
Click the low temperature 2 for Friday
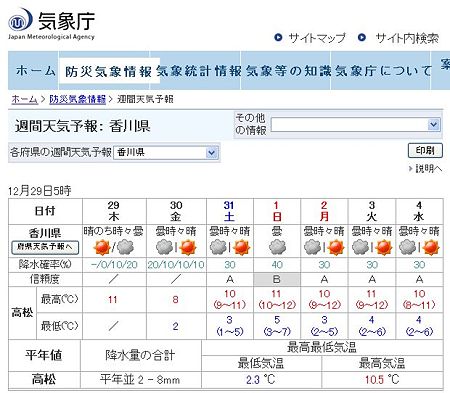pos(176,326)
